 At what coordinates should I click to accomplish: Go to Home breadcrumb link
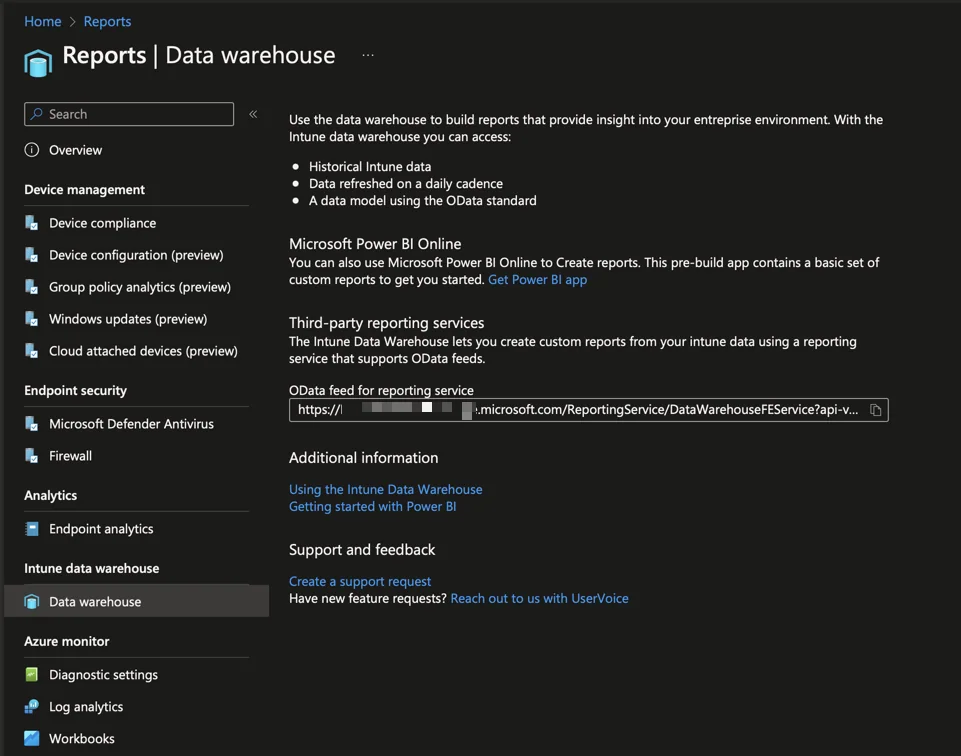[x=43, y=21]
